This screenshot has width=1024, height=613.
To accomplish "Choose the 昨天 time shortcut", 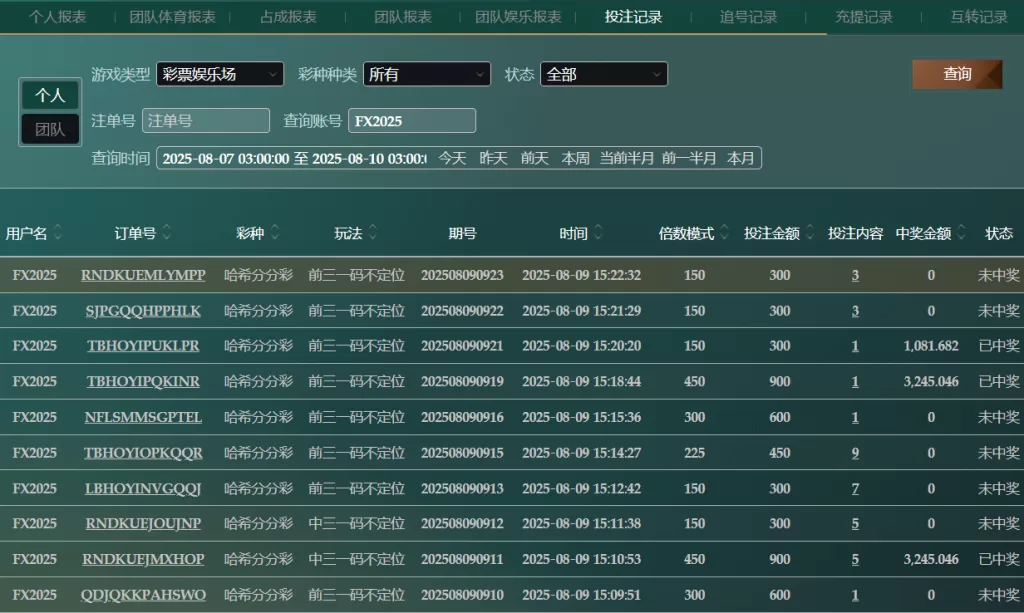I will (x=493, y=159).
